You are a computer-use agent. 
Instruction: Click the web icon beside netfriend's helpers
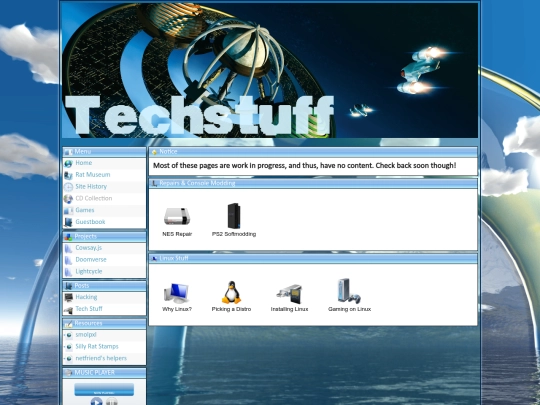69,359
